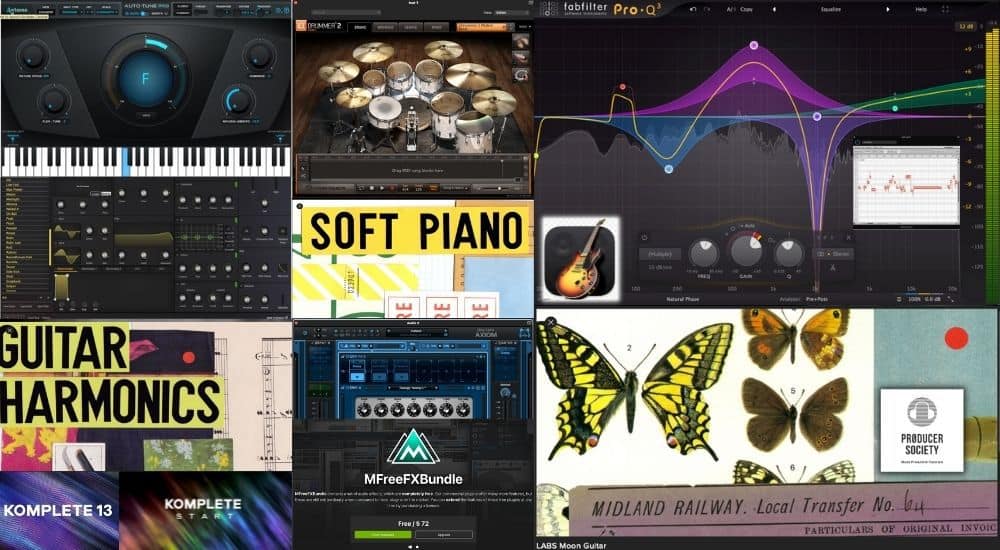The image size is (1000, 550).
Task: Adjust the GAIN knob in Pro-Q 3
Action: coord(747,251)
